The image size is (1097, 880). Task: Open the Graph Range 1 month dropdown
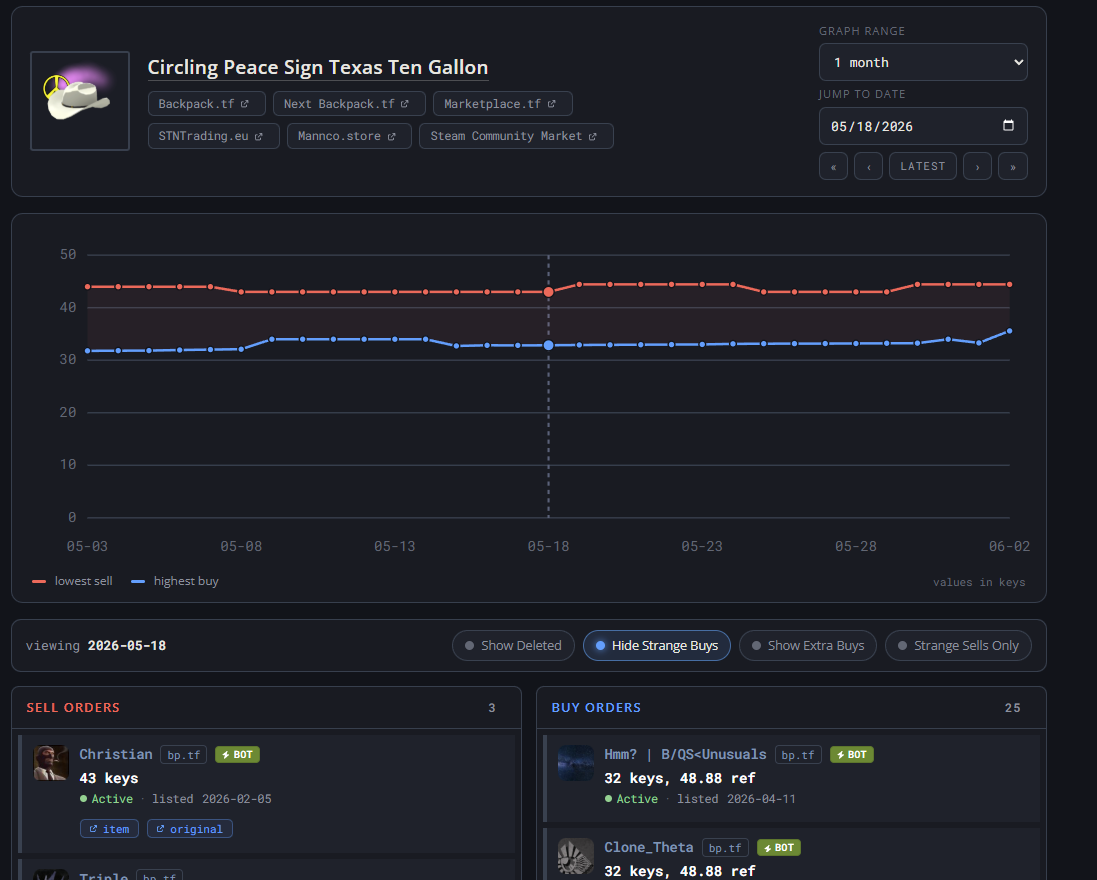coord(923,62)
